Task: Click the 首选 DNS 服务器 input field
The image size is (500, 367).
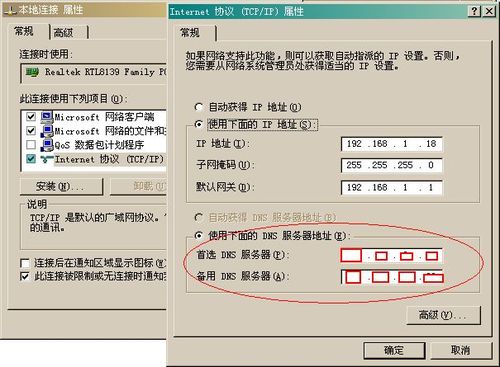Action: coord(392,256)
